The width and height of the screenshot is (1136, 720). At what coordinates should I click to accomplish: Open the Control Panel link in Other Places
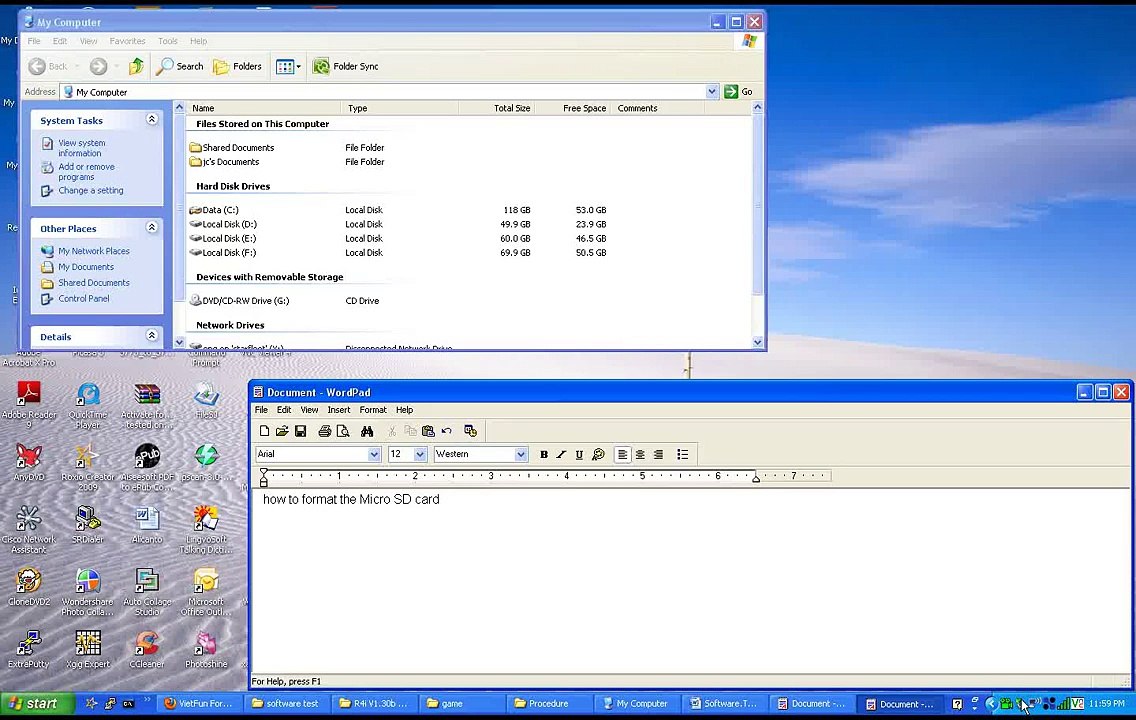tap(83, 299)
